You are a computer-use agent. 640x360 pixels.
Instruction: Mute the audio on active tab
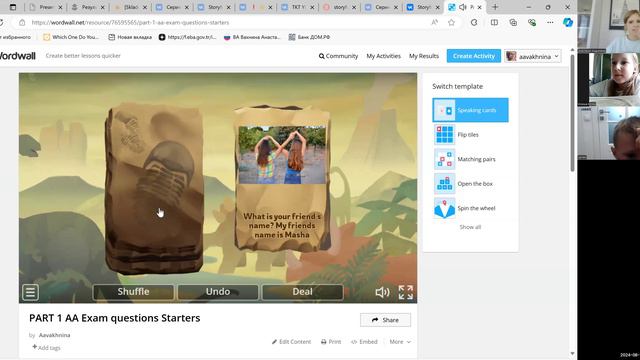click(x=462, y=7)
